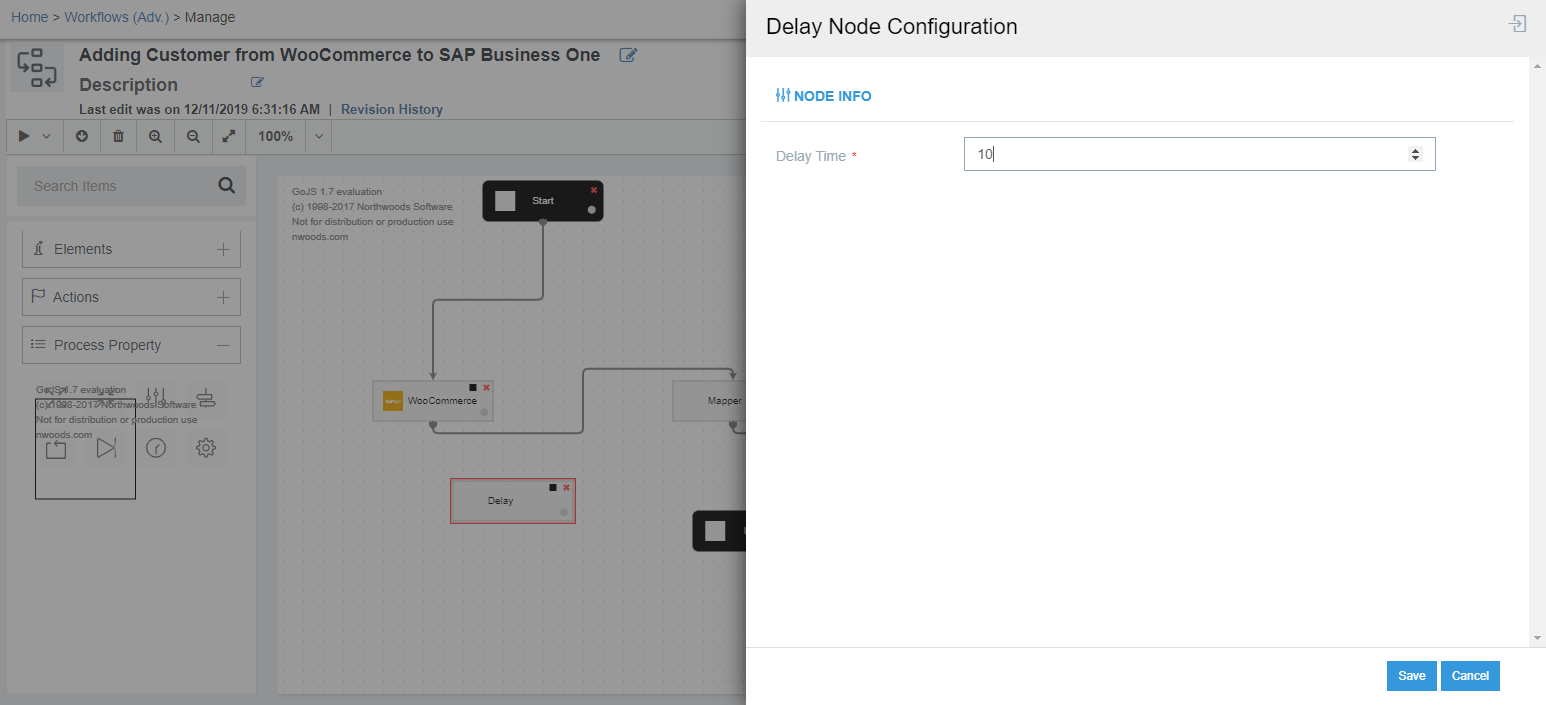The width and height of the screenshot is (1546, 705).
Task: Open the Revision History link
Action: pyautogui.click(x=391, y=110)
